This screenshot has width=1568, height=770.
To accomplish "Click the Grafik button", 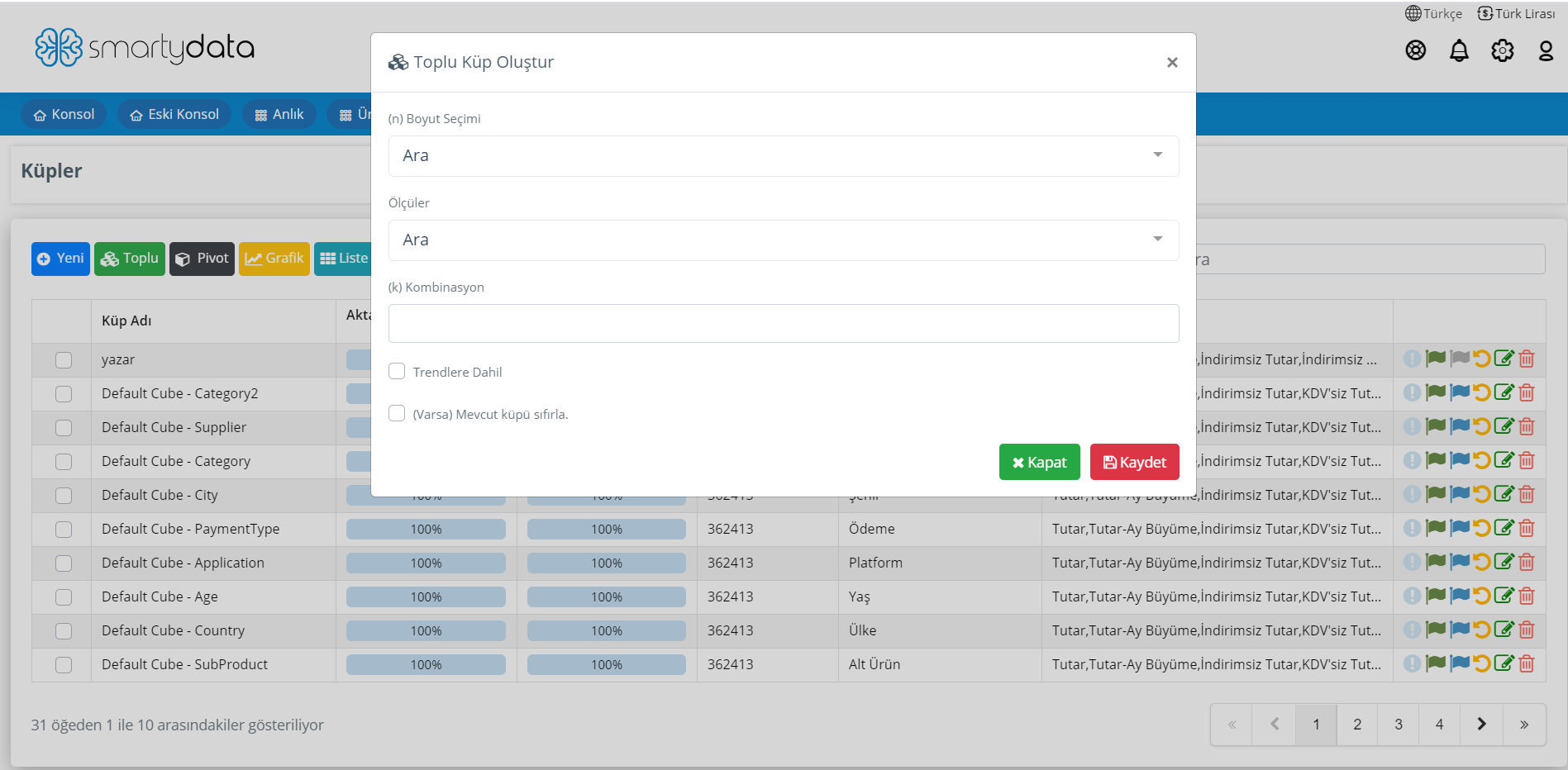I will (274, 259).
